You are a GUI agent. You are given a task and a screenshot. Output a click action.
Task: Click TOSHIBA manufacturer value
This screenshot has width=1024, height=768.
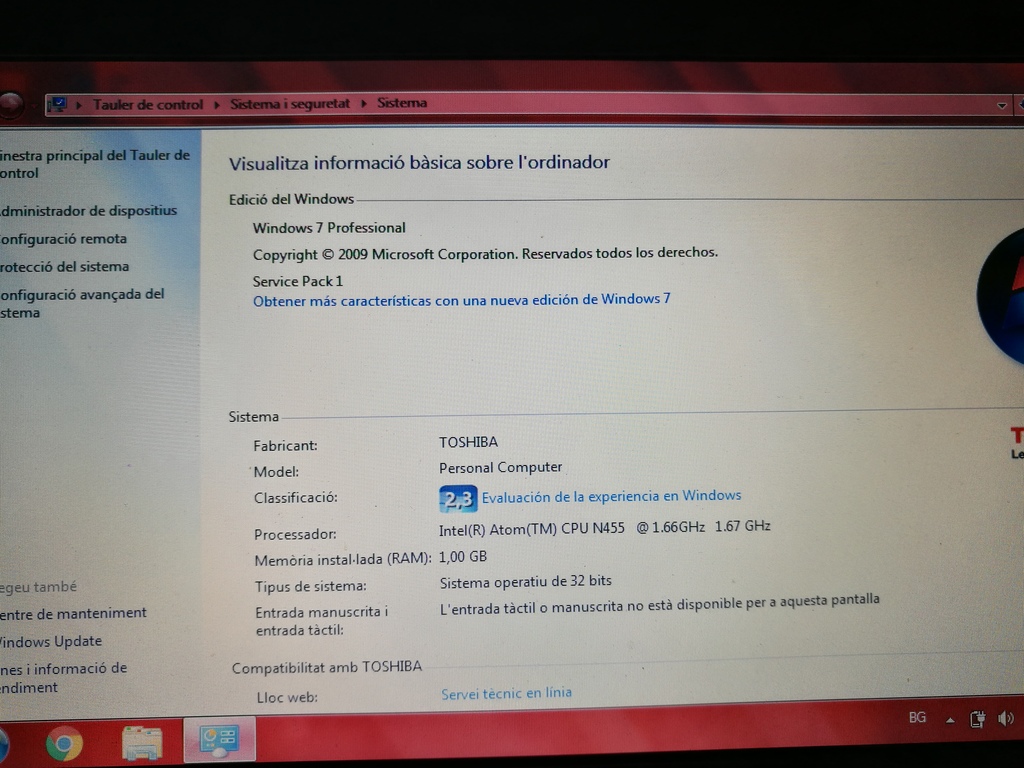point(468,442)
